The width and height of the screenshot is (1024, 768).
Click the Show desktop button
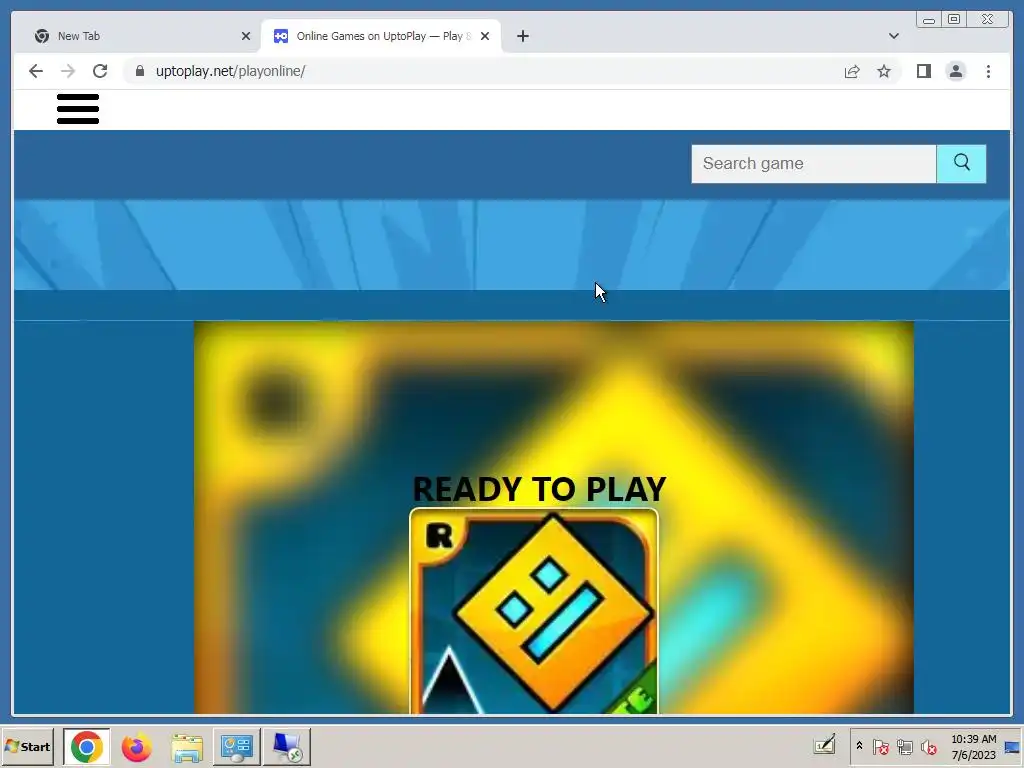tap(1013, 746)
